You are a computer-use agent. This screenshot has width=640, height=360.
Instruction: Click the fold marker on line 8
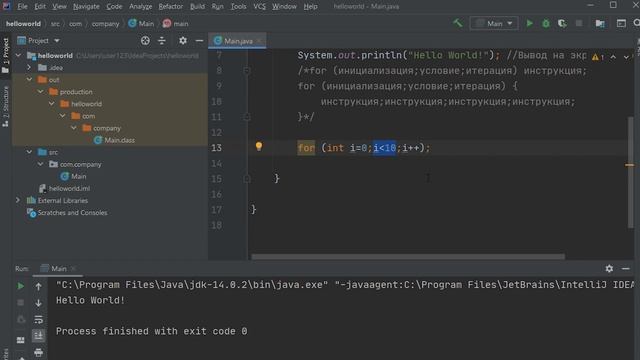[247, 71]
